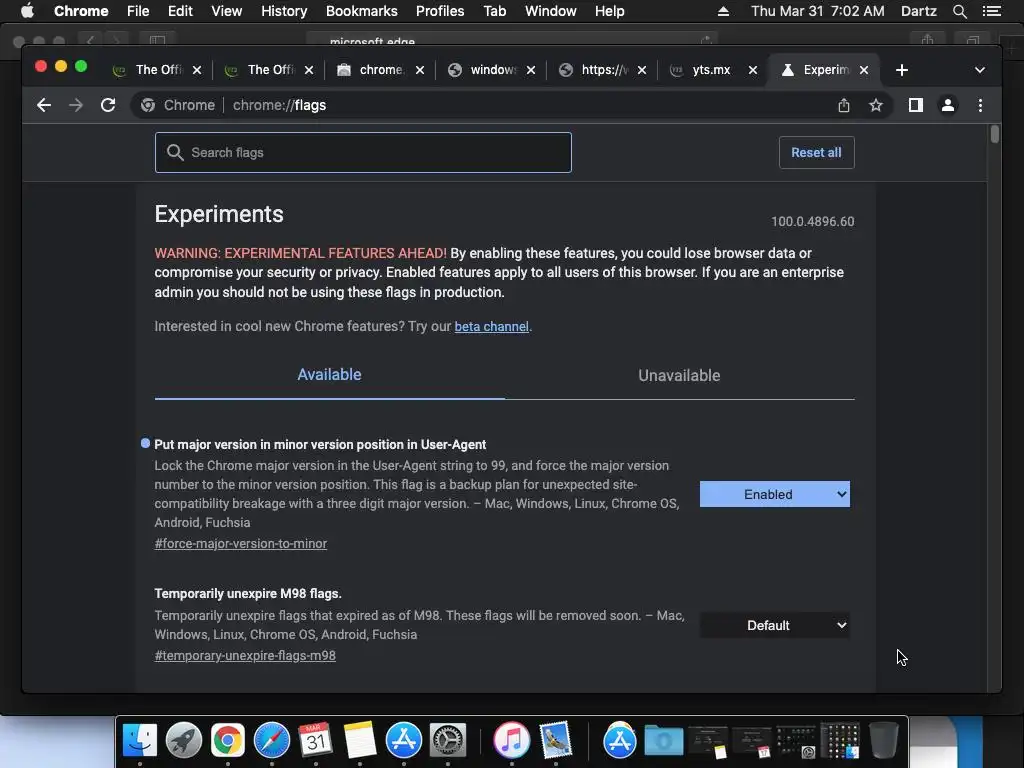Open the Edit menu
This screenshot has width=1024, height=768.
coord(180,11)
